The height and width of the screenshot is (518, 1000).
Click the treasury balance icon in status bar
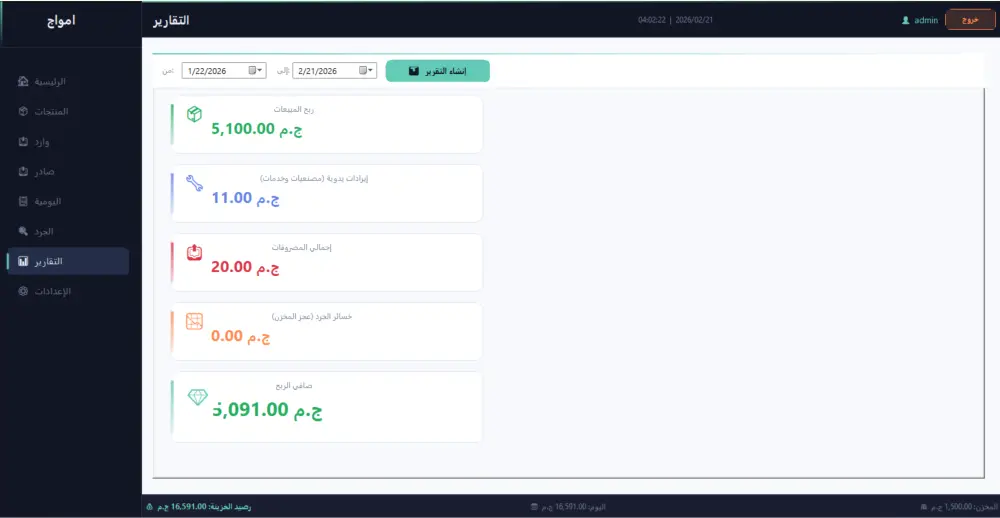[x=149, y=507]
